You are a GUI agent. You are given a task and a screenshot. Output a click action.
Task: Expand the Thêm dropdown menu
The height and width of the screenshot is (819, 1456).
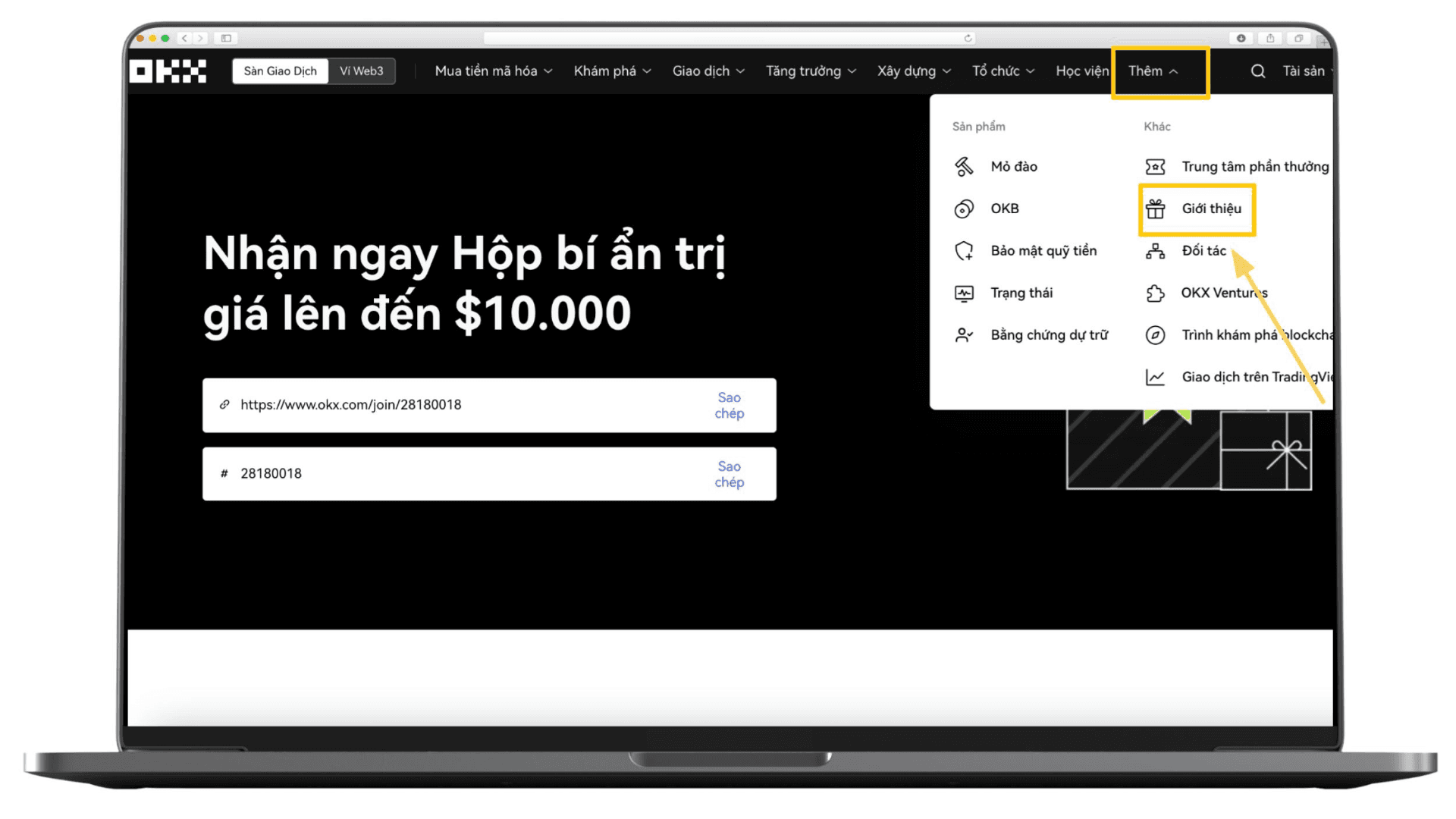(1154, 71)
